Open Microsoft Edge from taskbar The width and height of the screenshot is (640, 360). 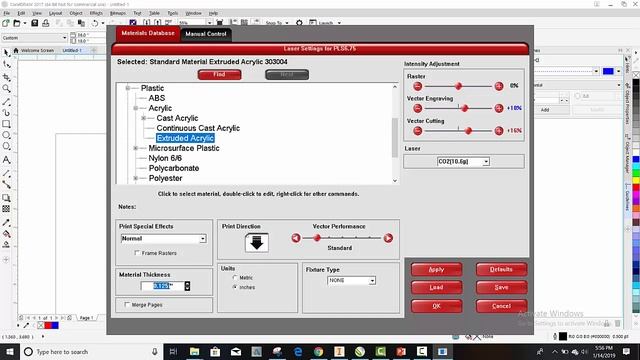tap(298, 351)
